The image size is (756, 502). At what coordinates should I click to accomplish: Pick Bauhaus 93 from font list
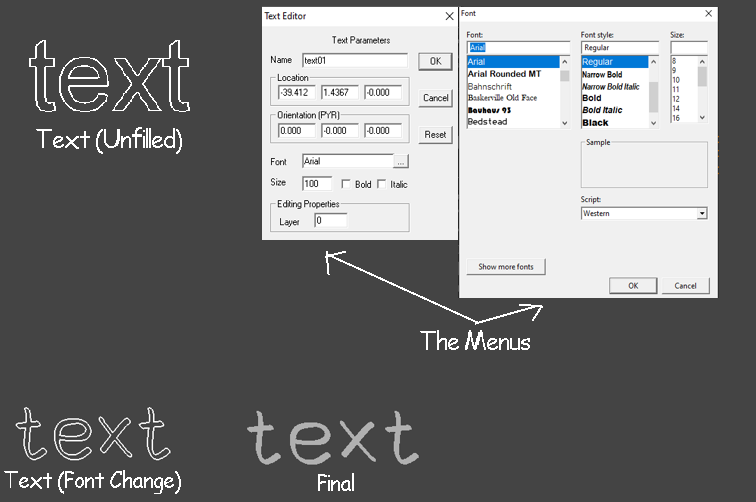489,110
